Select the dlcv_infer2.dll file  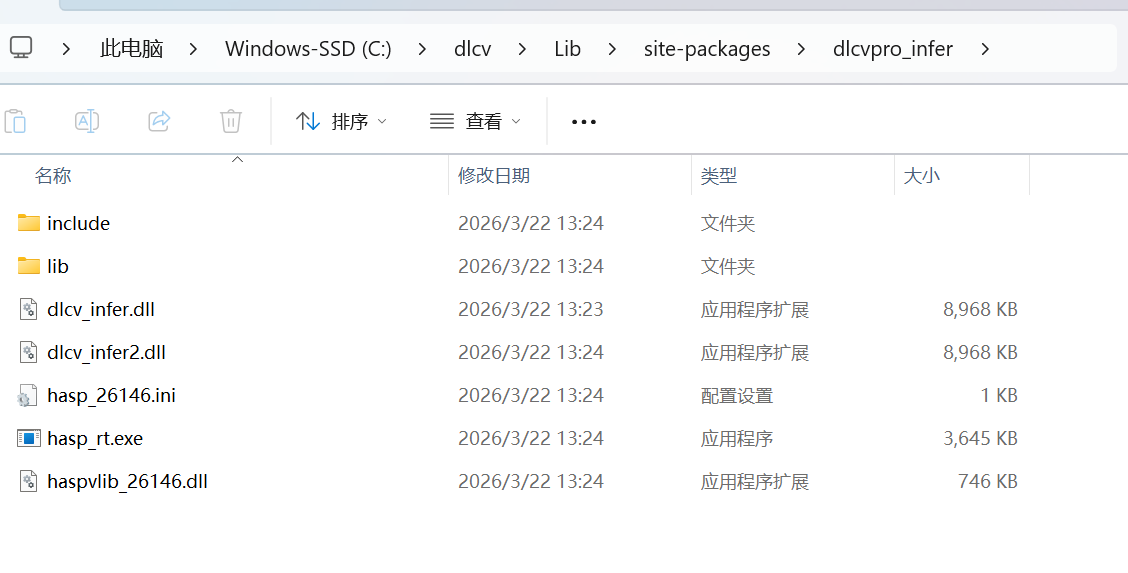tap(106, 352)
